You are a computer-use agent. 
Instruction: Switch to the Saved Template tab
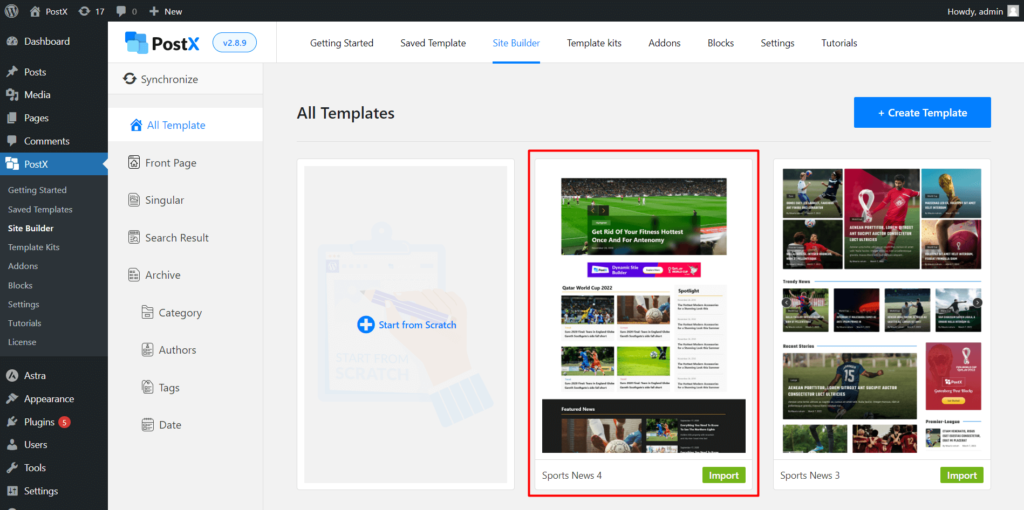point(433,43)
